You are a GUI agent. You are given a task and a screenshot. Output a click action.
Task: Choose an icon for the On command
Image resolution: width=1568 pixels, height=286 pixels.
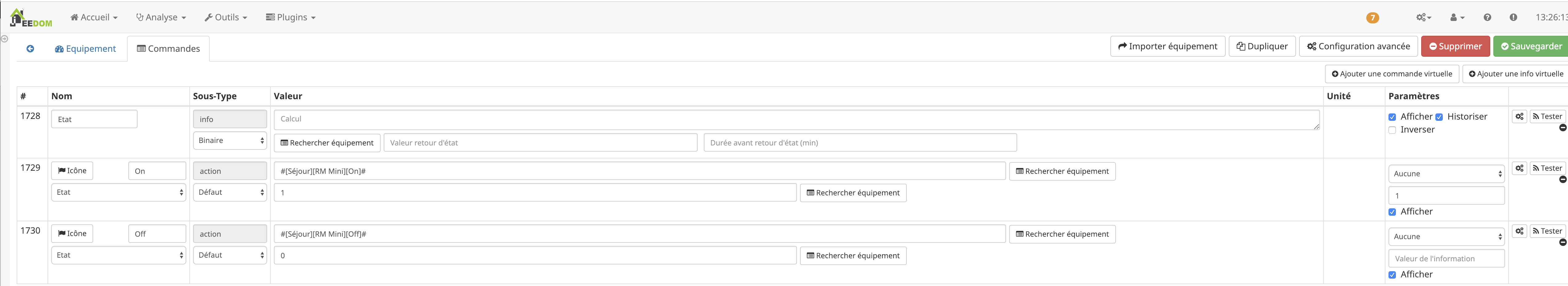(72, 170)
